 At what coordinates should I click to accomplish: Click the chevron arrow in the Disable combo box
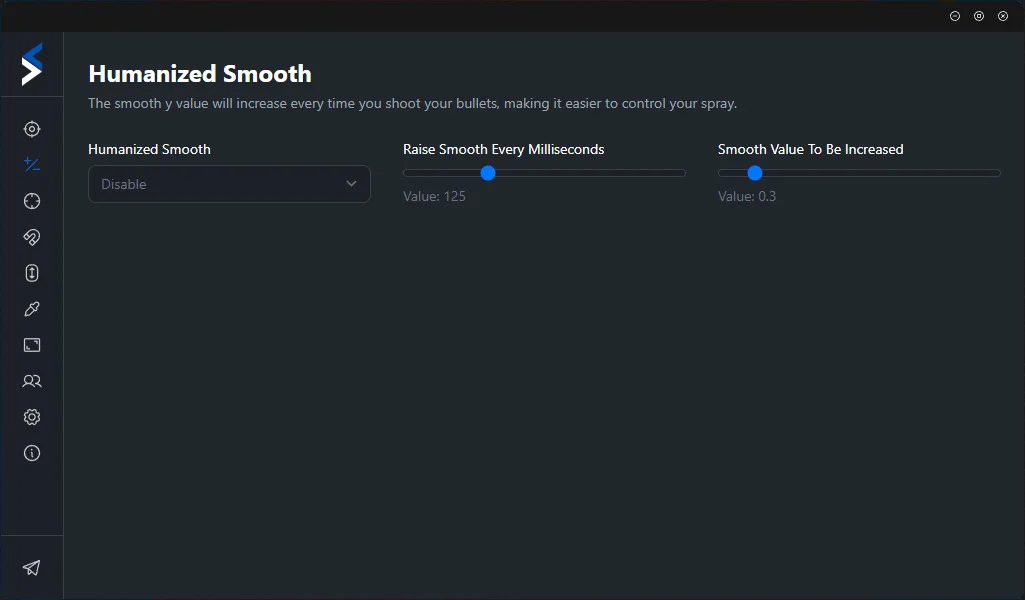click(x=351, y=184)
